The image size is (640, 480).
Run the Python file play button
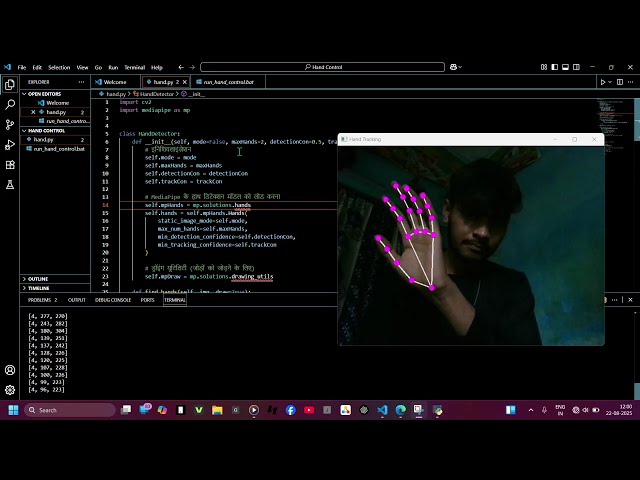pyautogui.click(x=602, y=82)
